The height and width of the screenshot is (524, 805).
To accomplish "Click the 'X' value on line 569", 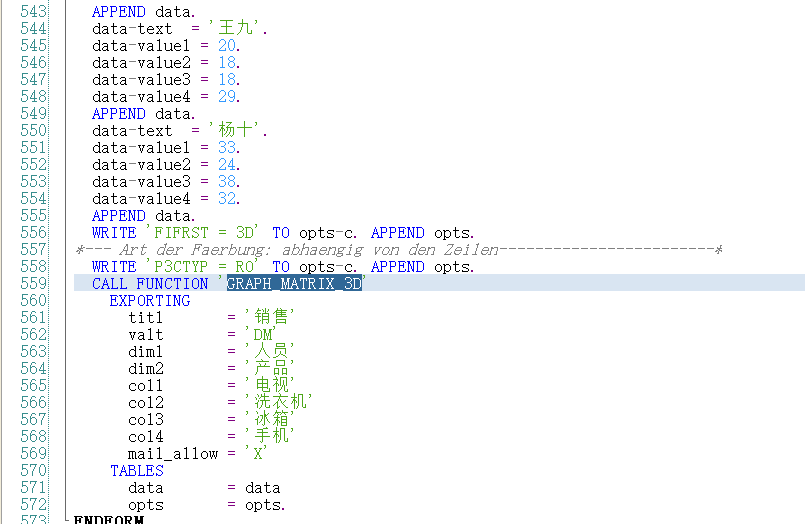I will point(256,453).
